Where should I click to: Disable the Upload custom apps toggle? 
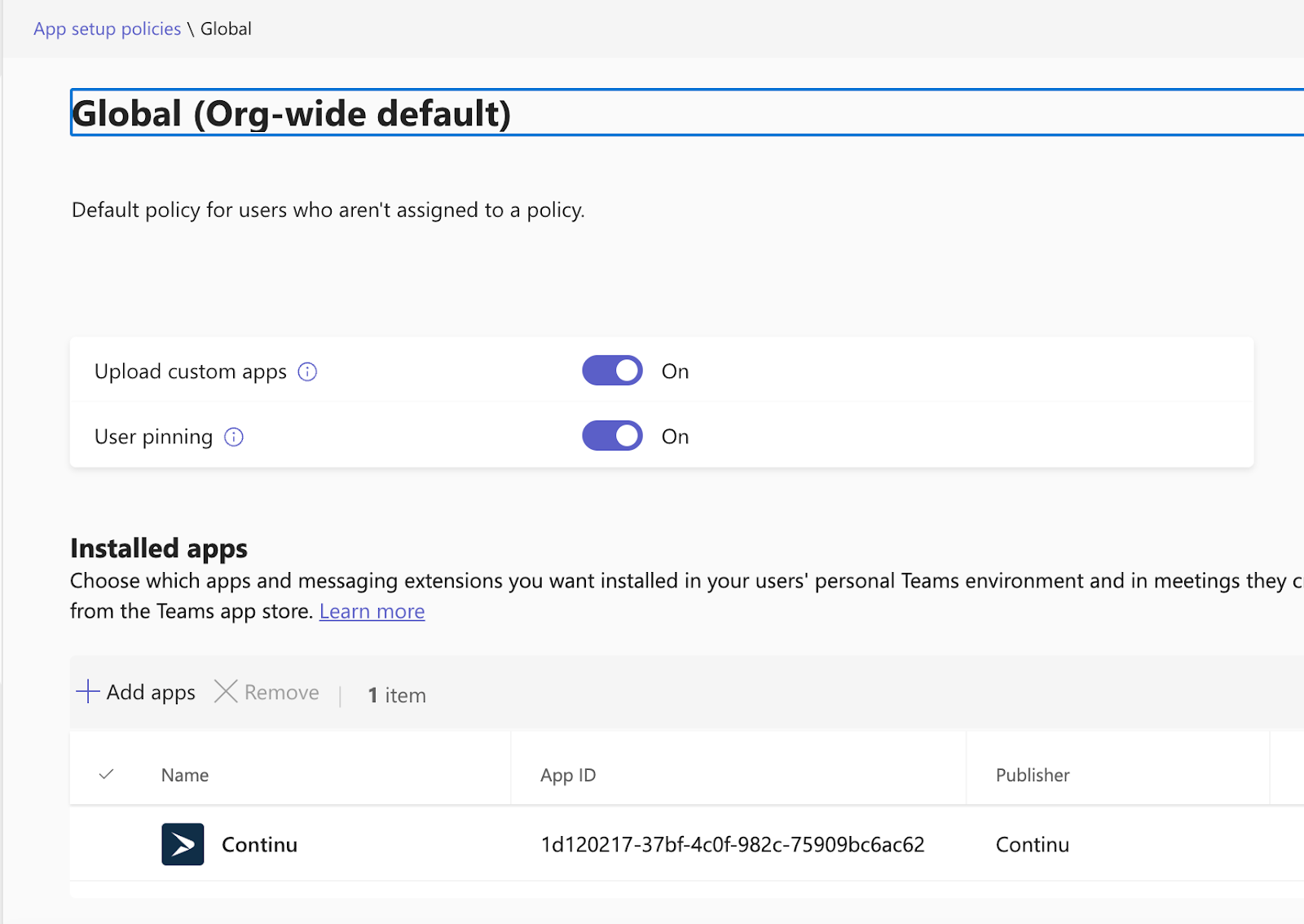612,371
